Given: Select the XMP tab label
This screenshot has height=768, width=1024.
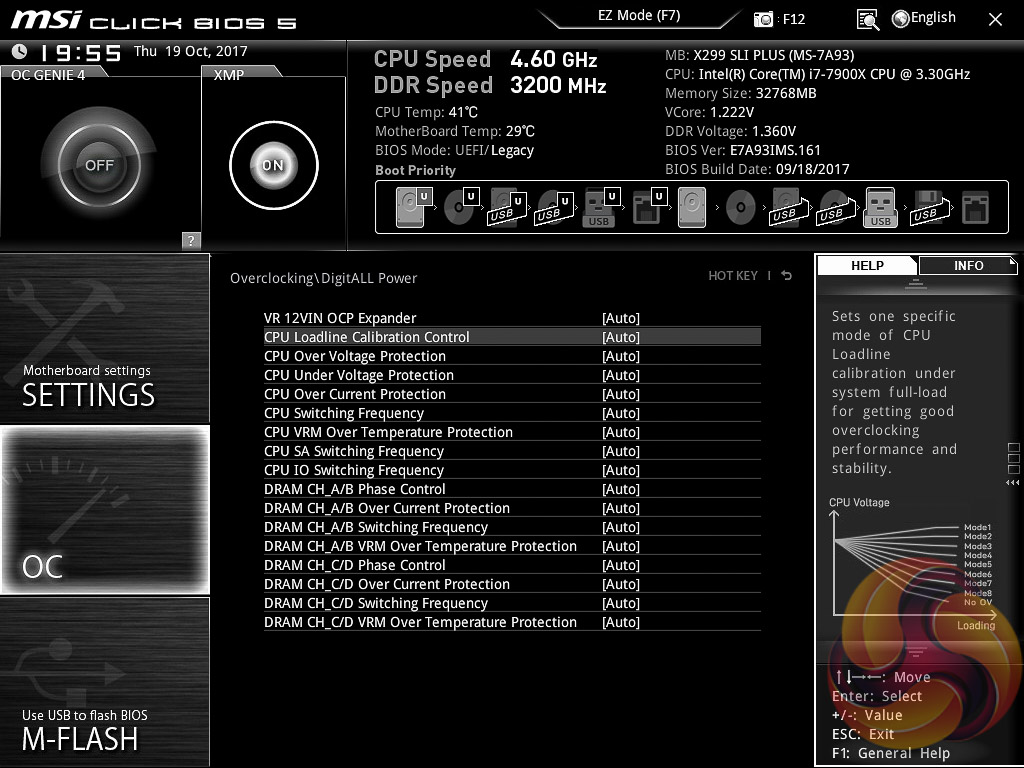Looking at the screenshot, I should coord(229,75).
